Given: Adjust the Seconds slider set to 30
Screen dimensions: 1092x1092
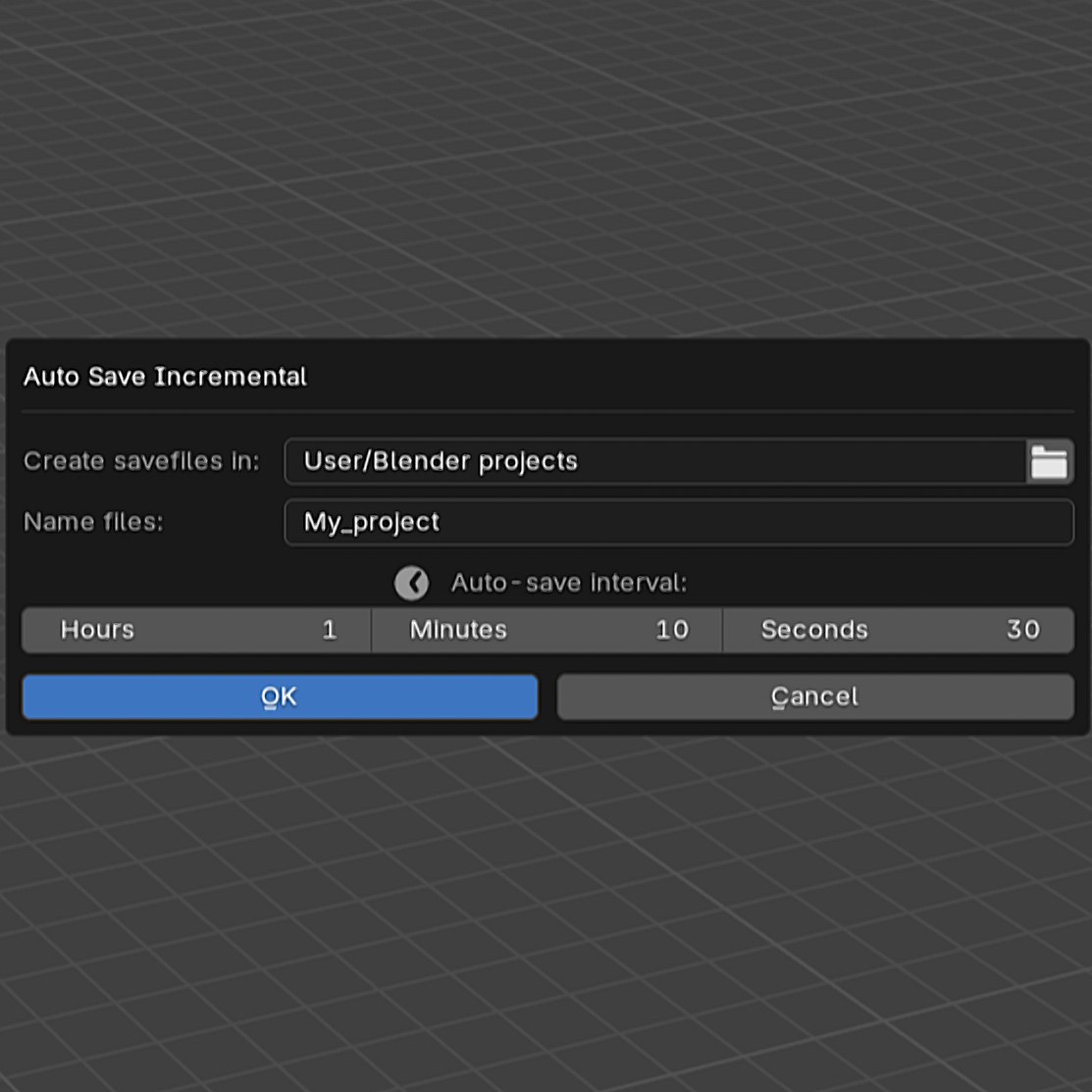Looking at the screenshot, I should coord(898,629).
